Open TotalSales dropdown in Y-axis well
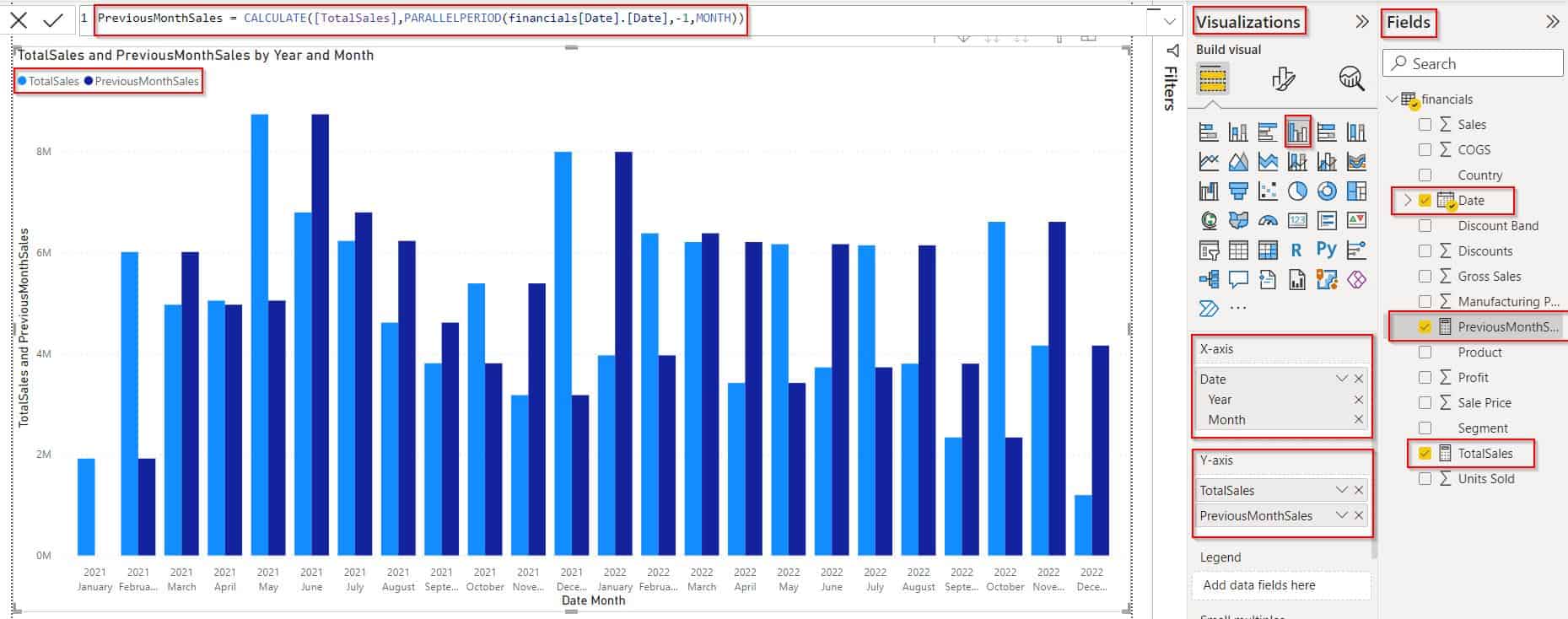Screen dimensions: 1568x619 [x=1342, y=490]
